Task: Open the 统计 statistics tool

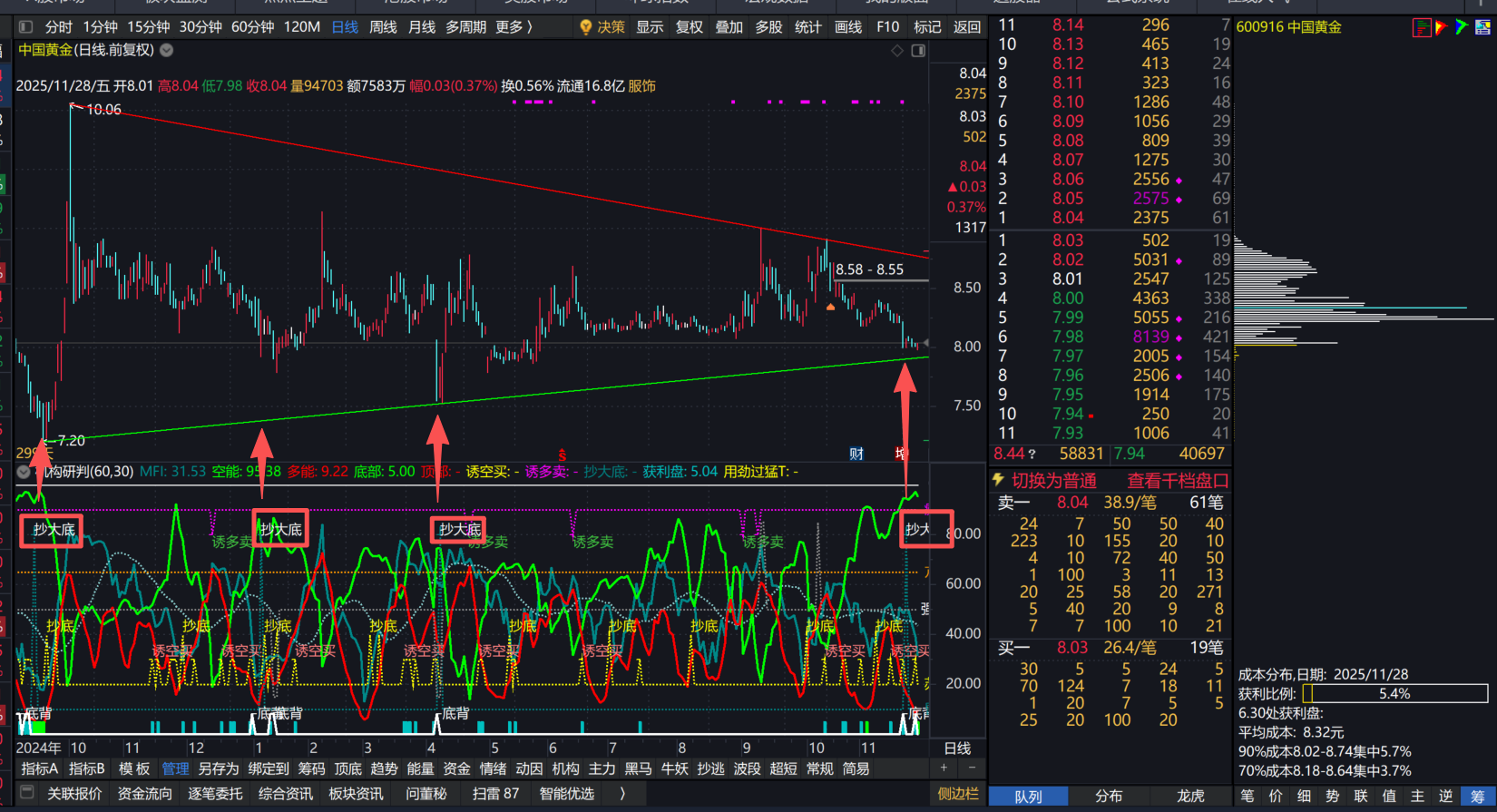Action: pos(808,27)
